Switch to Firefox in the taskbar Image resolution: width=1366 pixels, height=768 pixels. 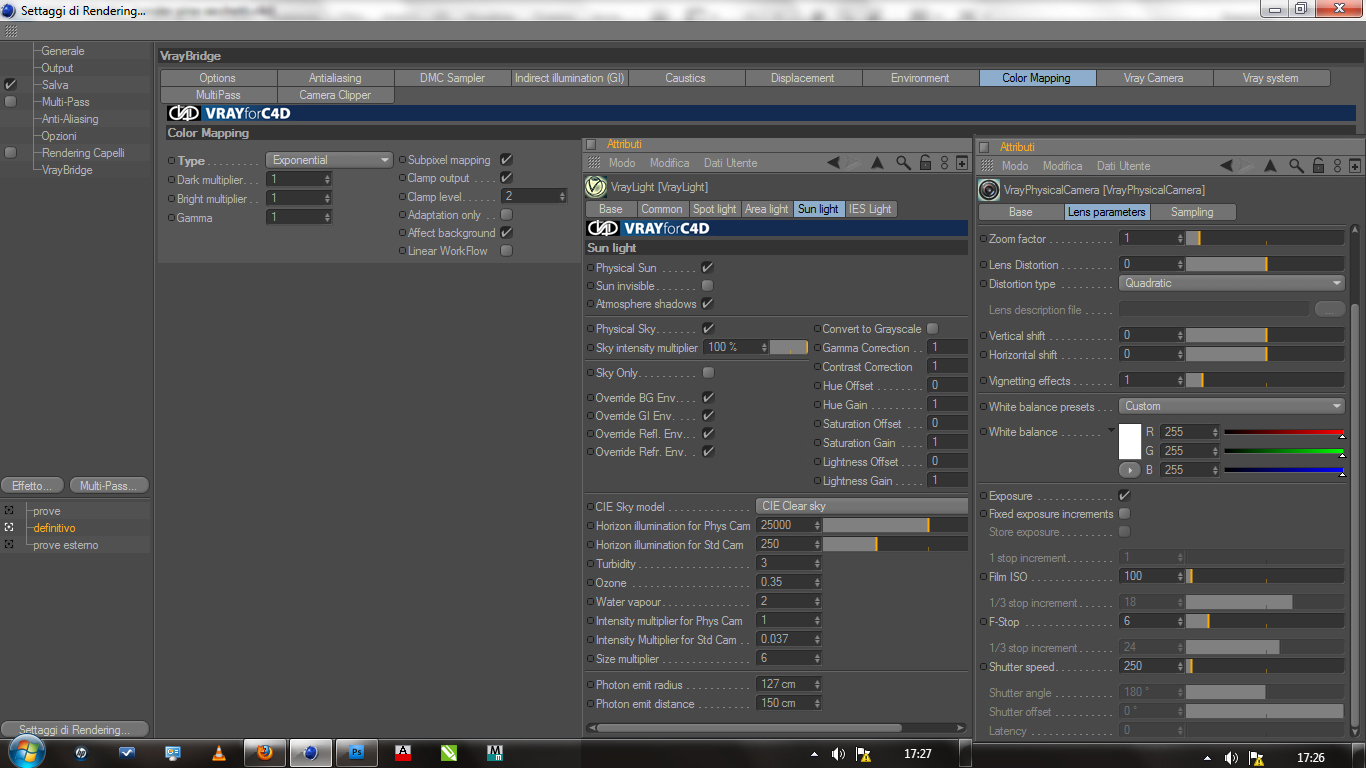pos(265,753)
